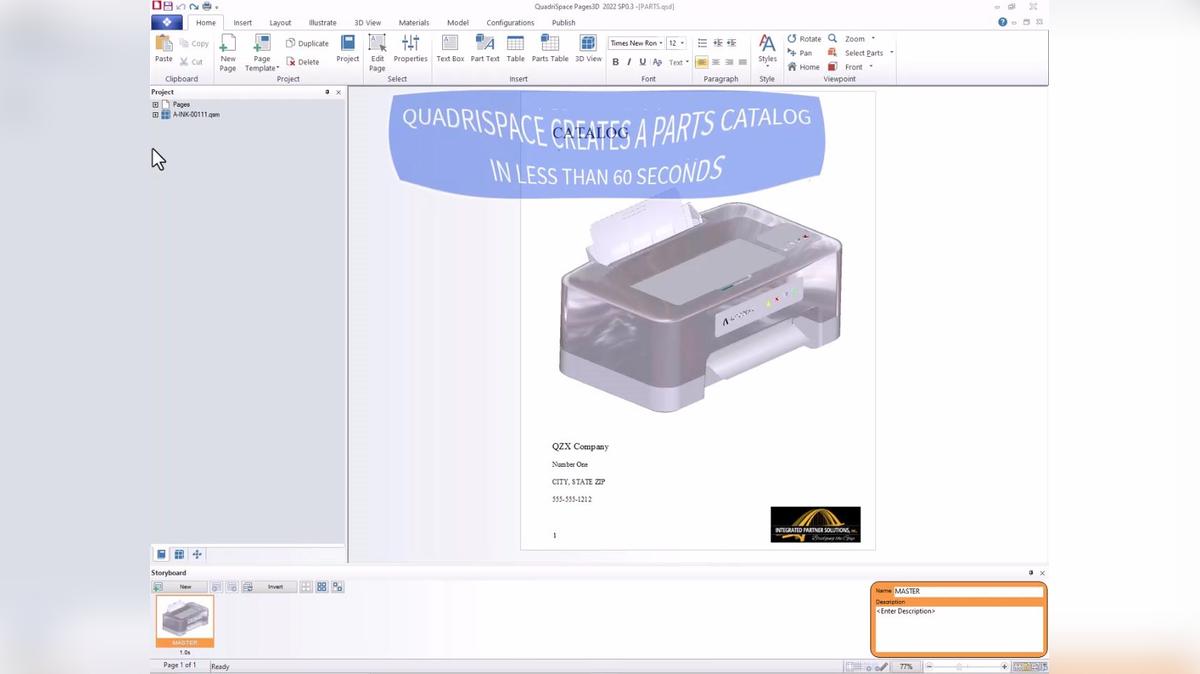
Task: Create a New Page
Action: [228, 53]
